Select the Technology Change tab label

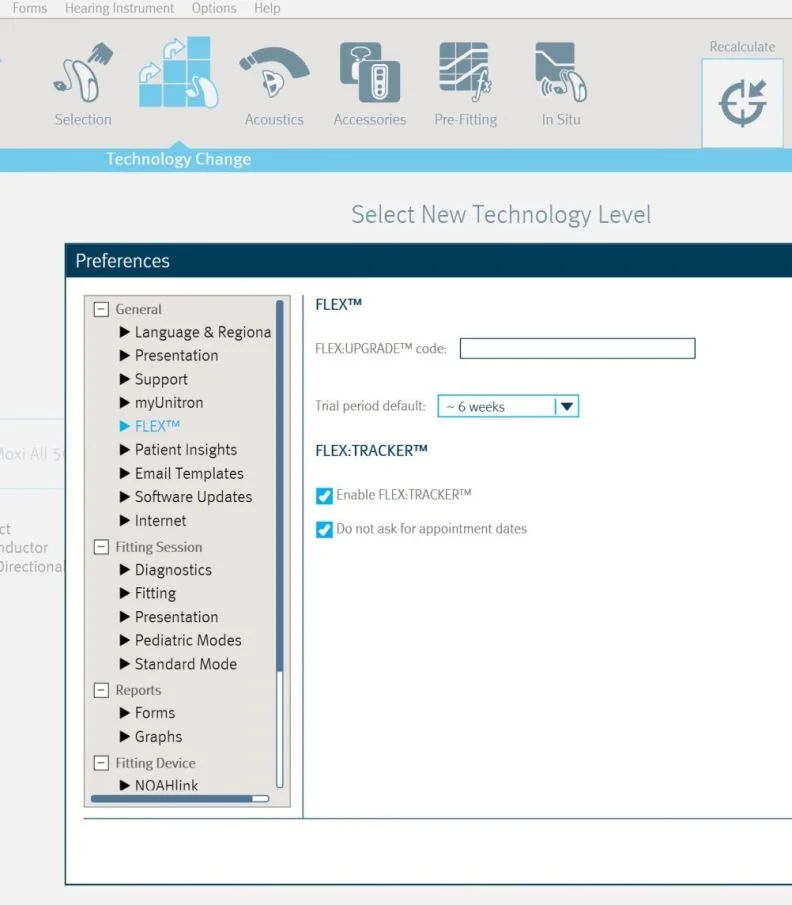click(178, 159)
